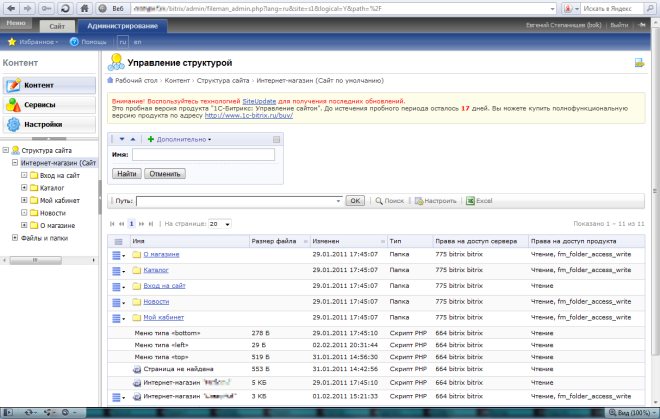Open Каталог folder link in table
Screen dimensions: 660x419
[x=156, y=270]
